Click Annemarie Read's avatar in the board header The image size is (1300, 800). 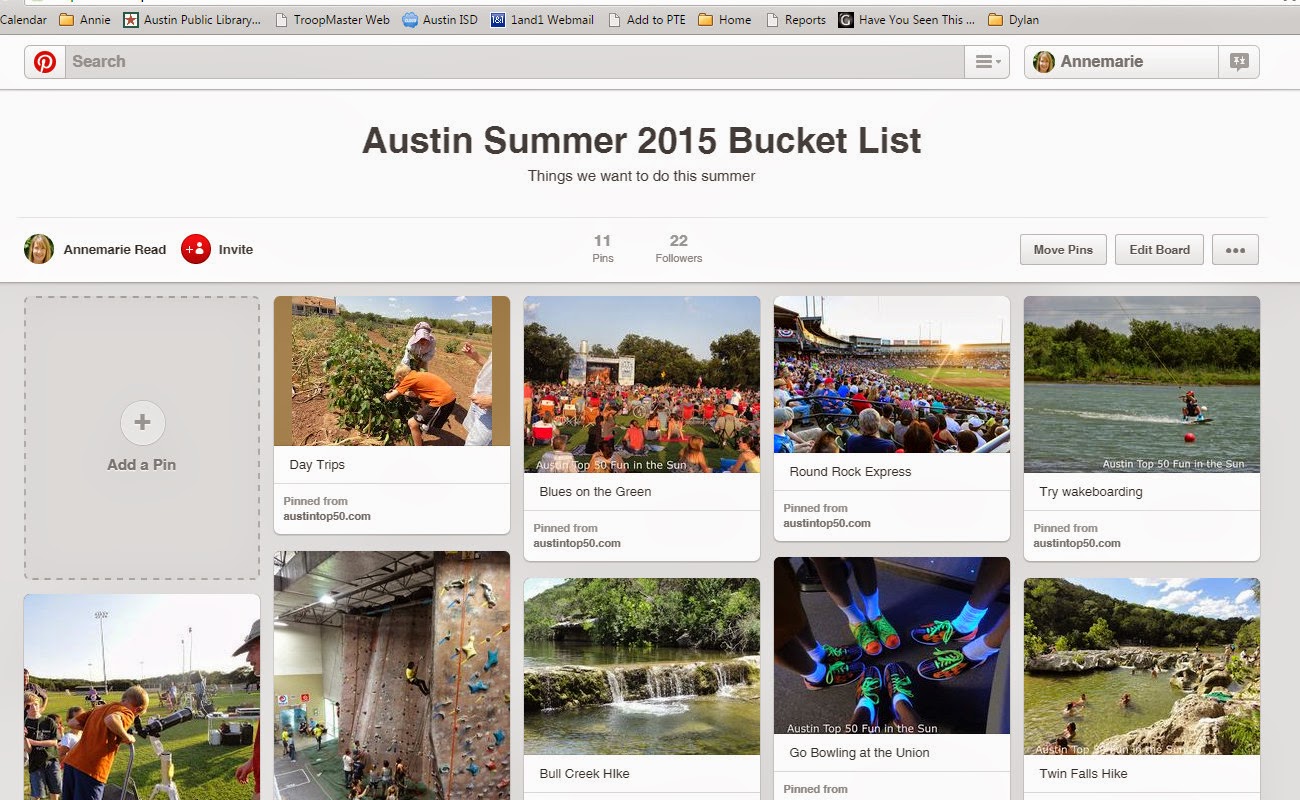38,249
